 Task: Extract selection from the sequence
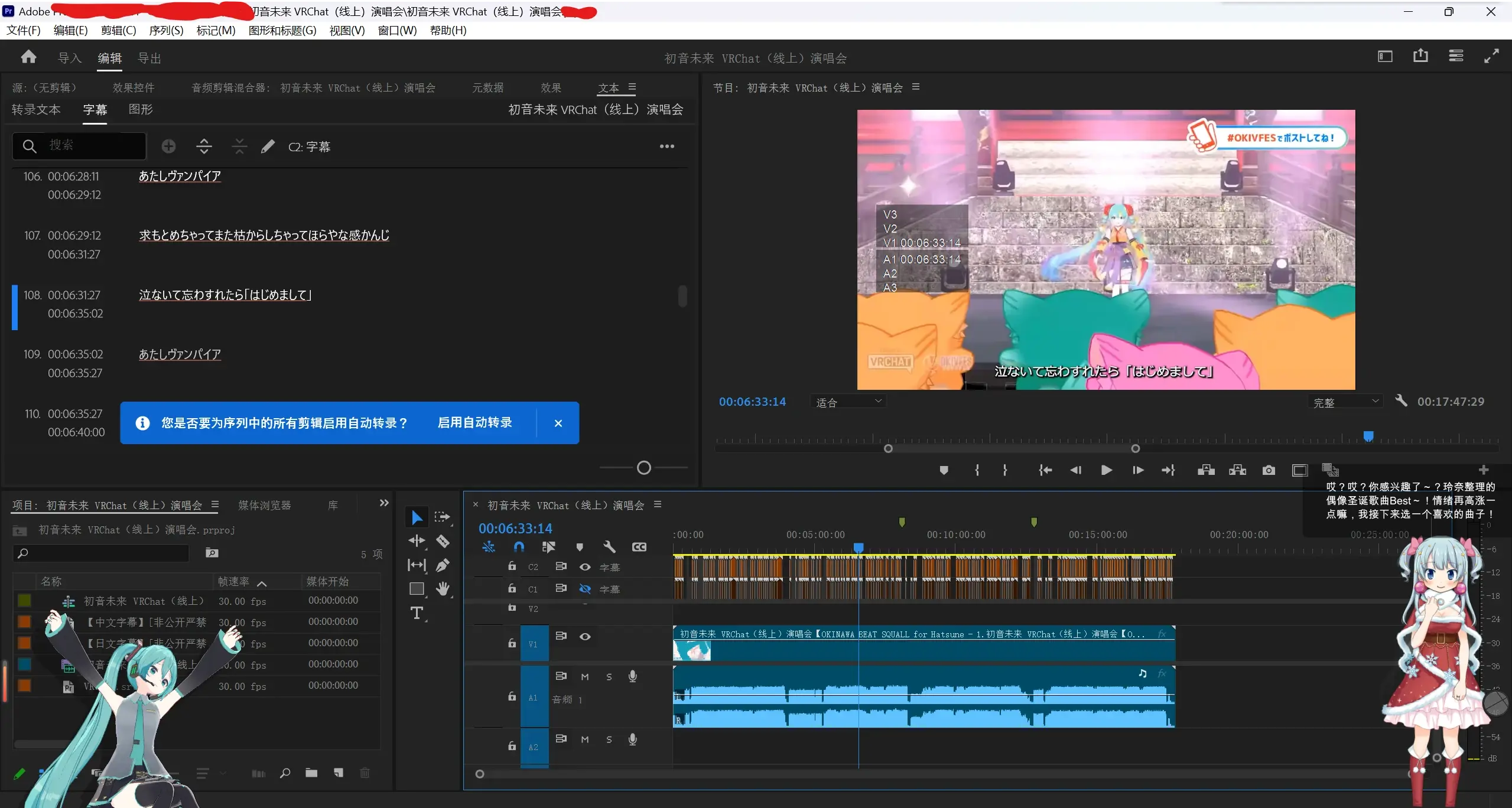pos(1237,470)
